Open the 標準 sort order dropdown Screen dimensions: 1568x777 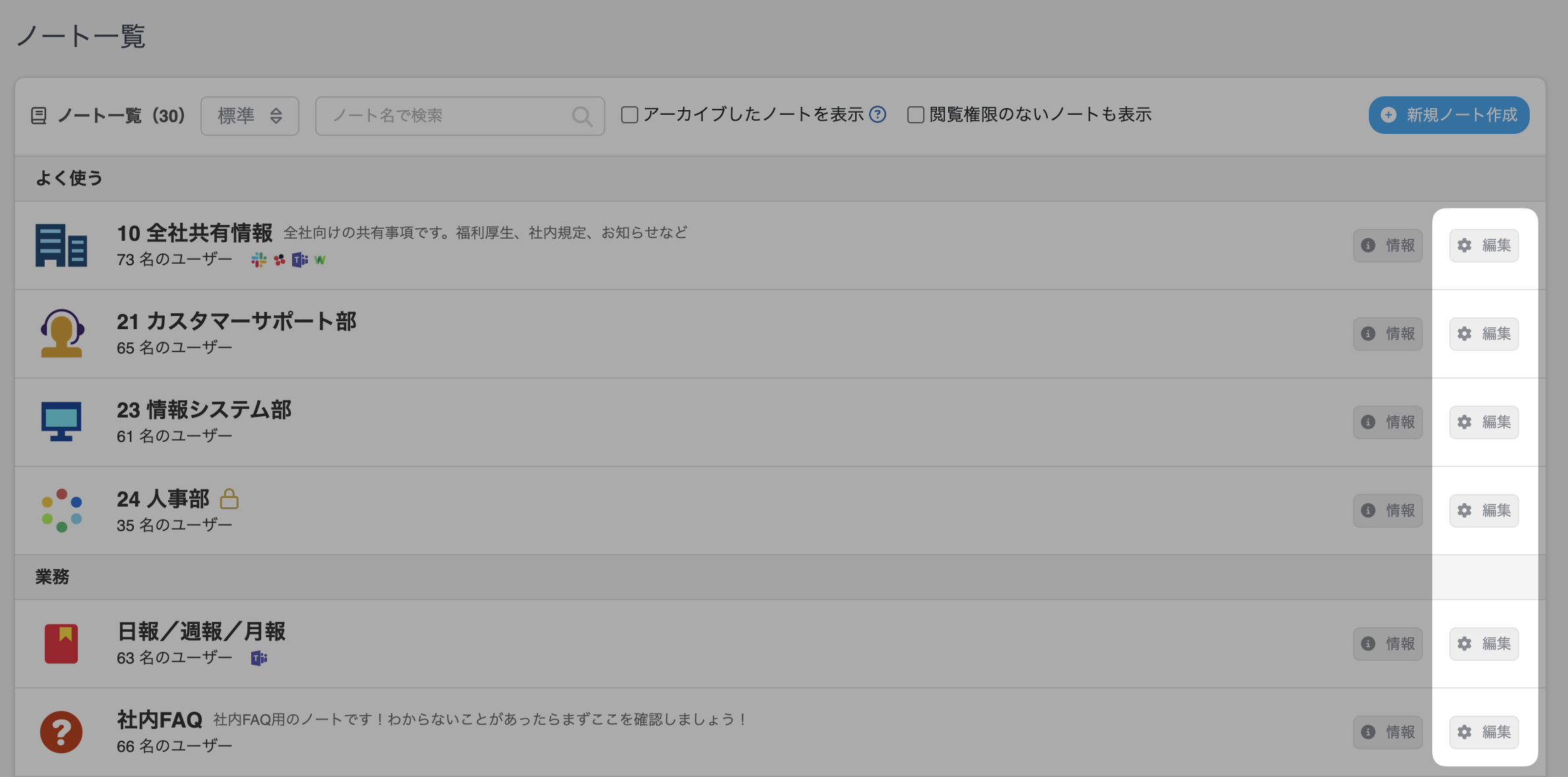249,115
